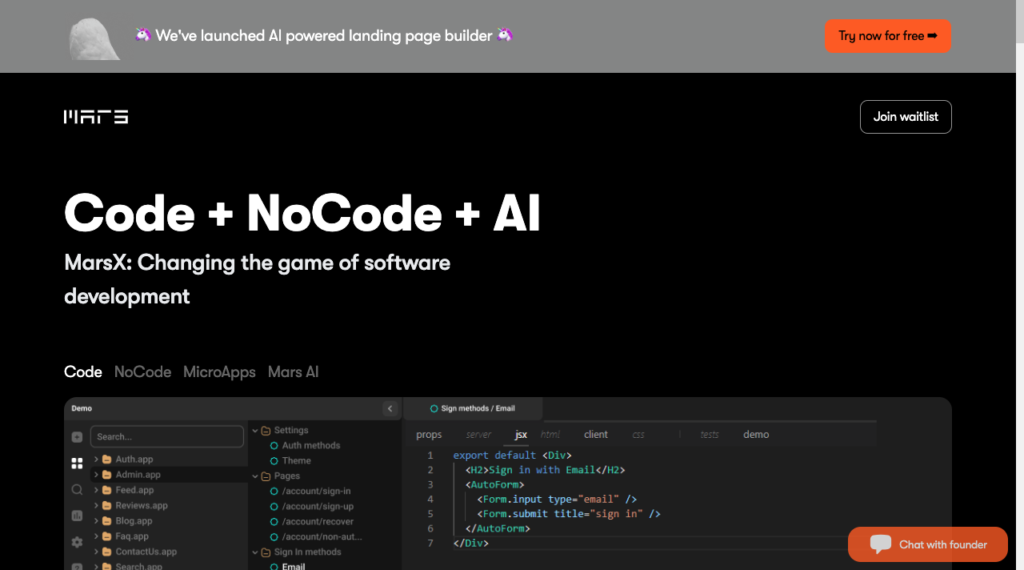
Task: Click the circle icon beside /account/recover
Action: pyautogui.click(x=274, y=522)
